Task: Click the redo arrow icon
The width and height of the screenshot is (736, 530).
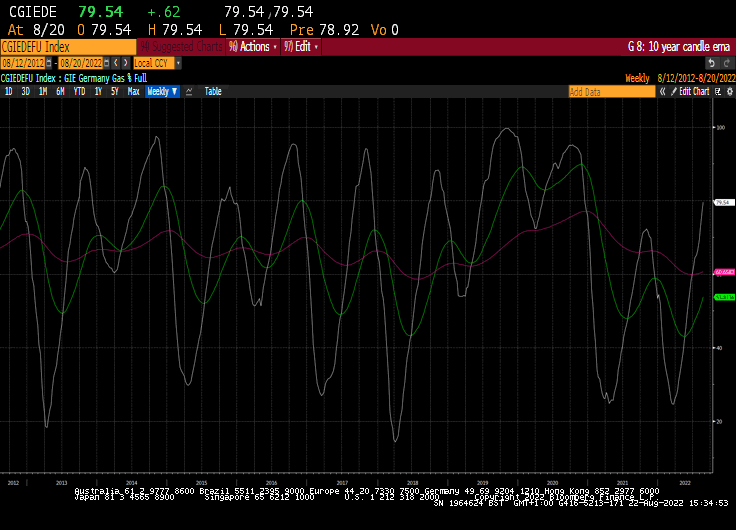Action: point(124,62)
